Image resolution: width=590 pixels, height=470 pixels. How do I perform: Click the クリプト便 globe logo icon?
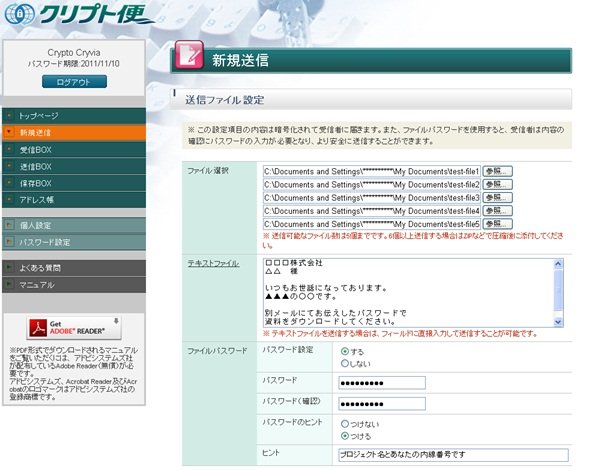(x=19, y=14)
